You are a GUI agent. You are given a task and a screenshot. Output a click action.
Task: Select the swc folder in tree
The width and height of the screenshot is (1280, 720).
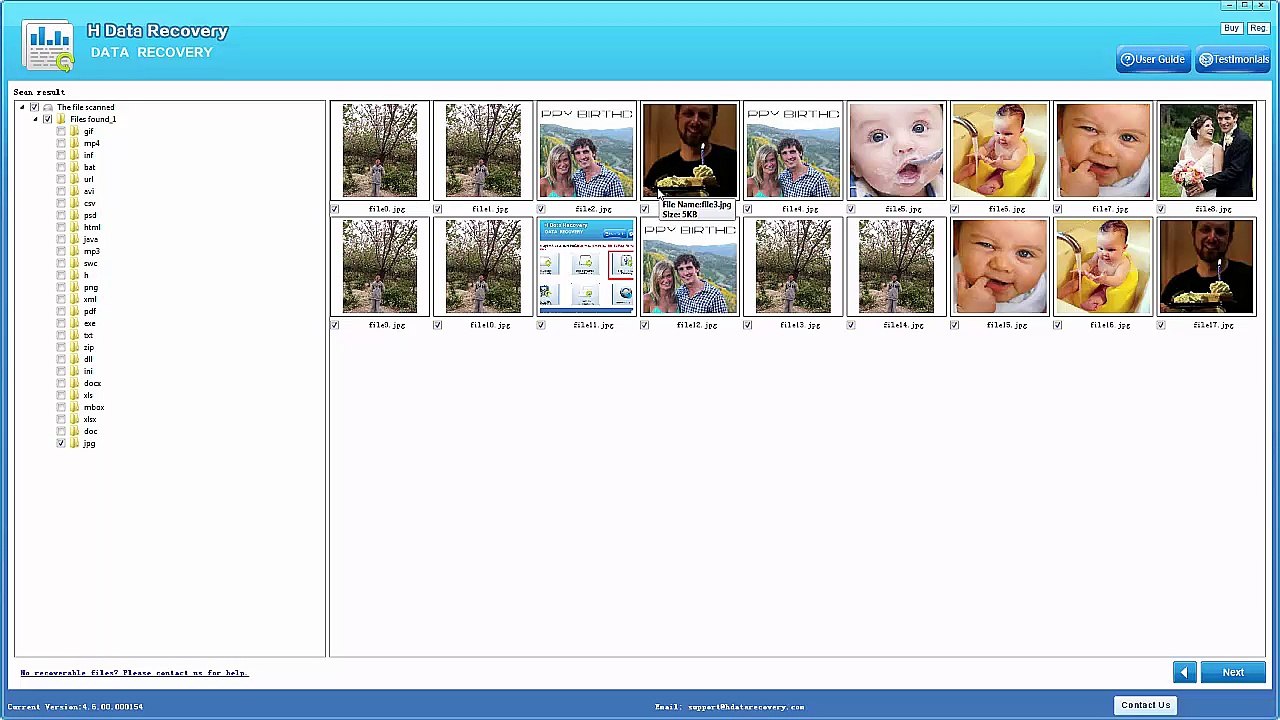coord(91,263)
